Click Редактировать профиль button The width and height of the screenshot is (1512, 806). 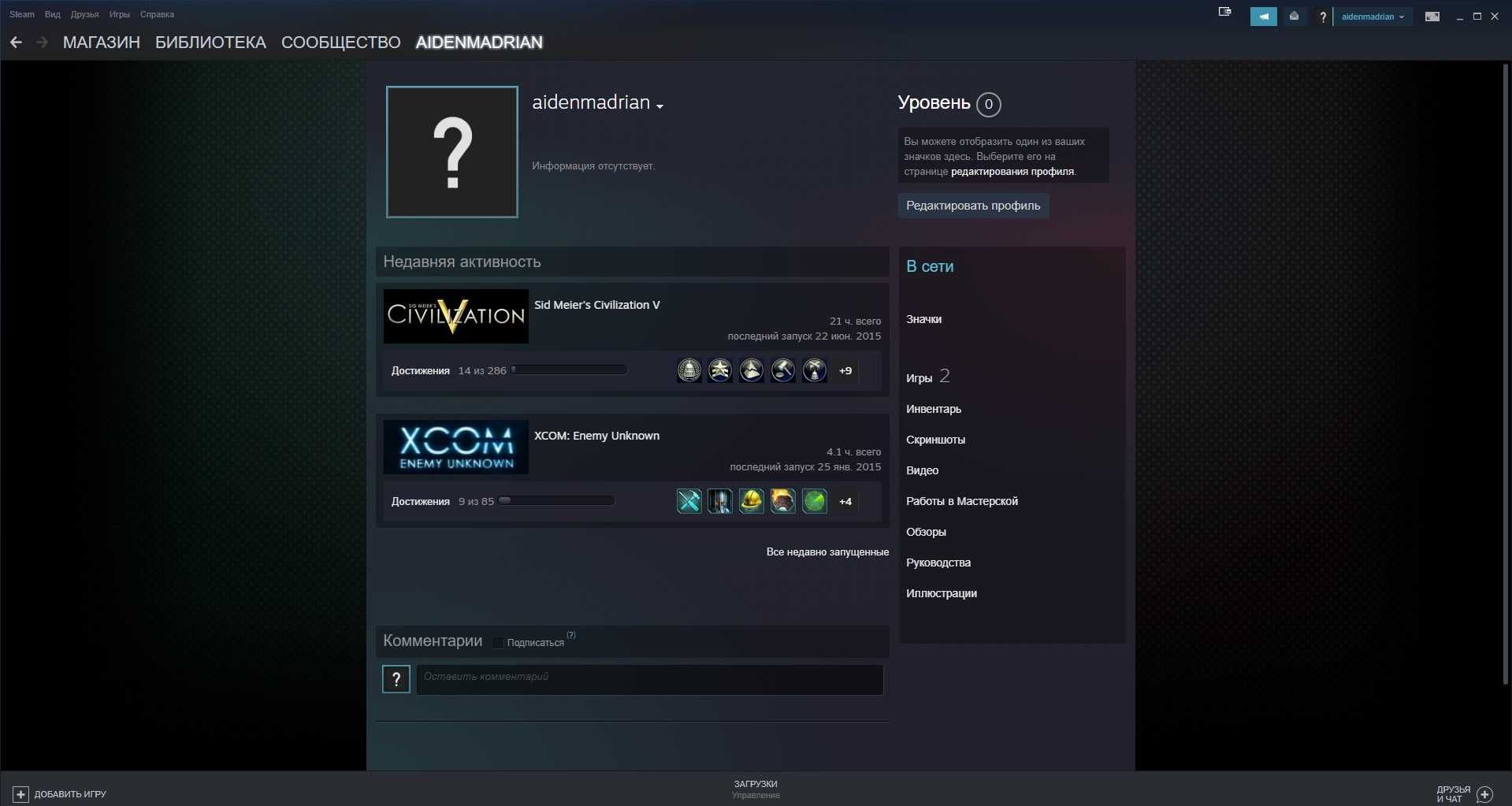[973, 206]
